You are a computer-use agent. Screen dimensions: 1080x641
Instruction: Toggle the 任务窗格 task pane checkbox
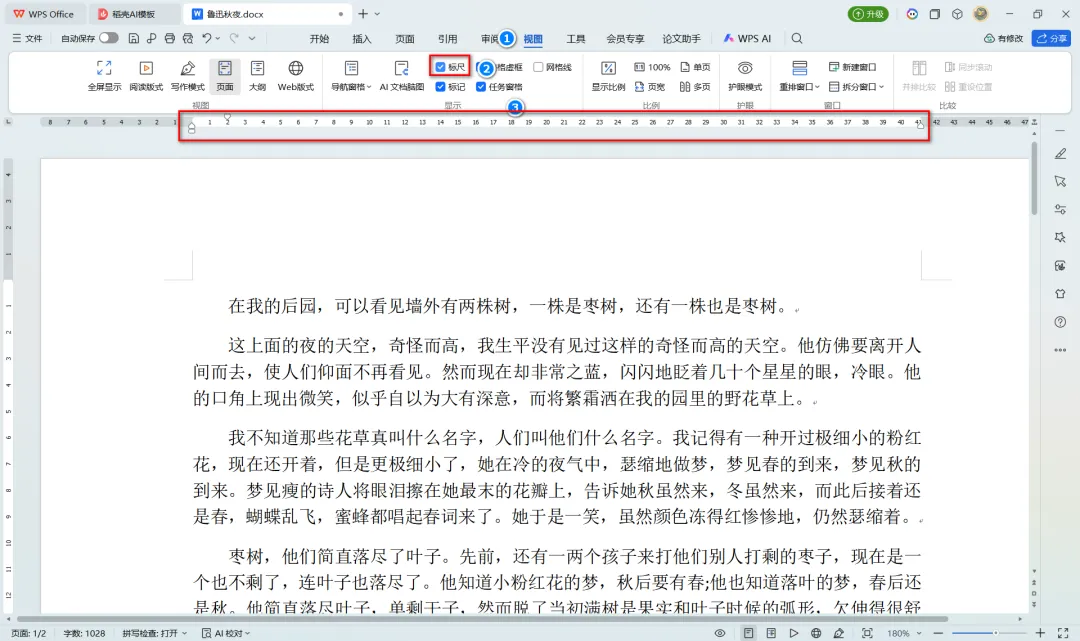(x=481, y=87)
